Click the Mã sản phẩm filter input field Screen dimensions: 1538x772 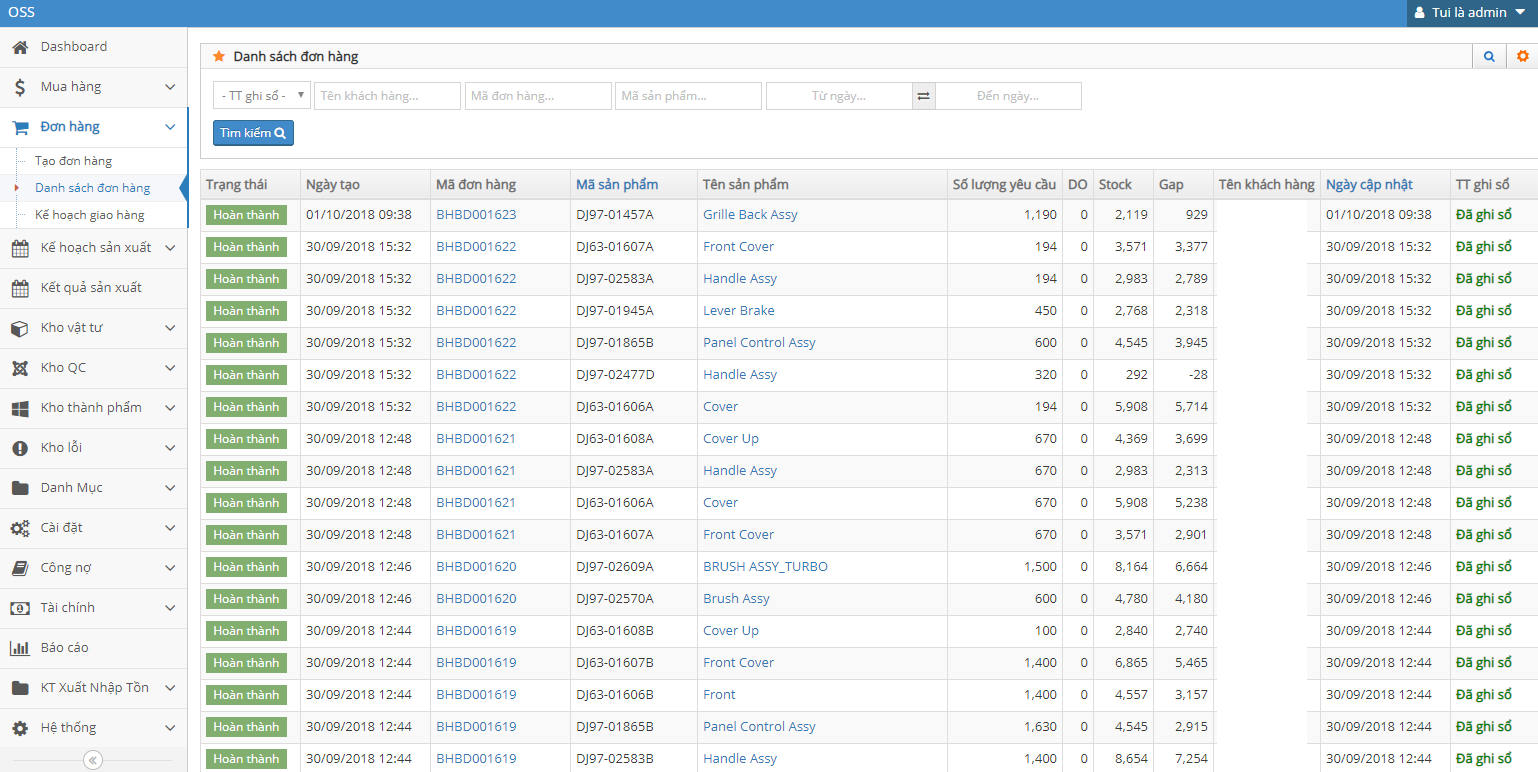pyautogui.click(x=688, y=96)
